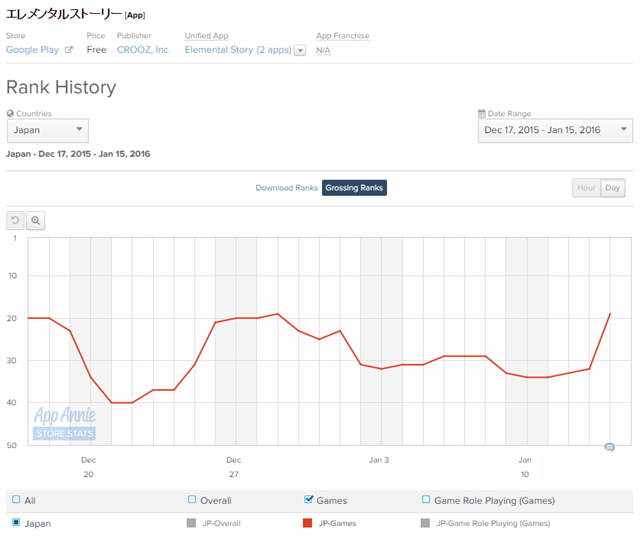Switch to the Download Ranks tab
The image size is (640, 545).
(286, 188)
